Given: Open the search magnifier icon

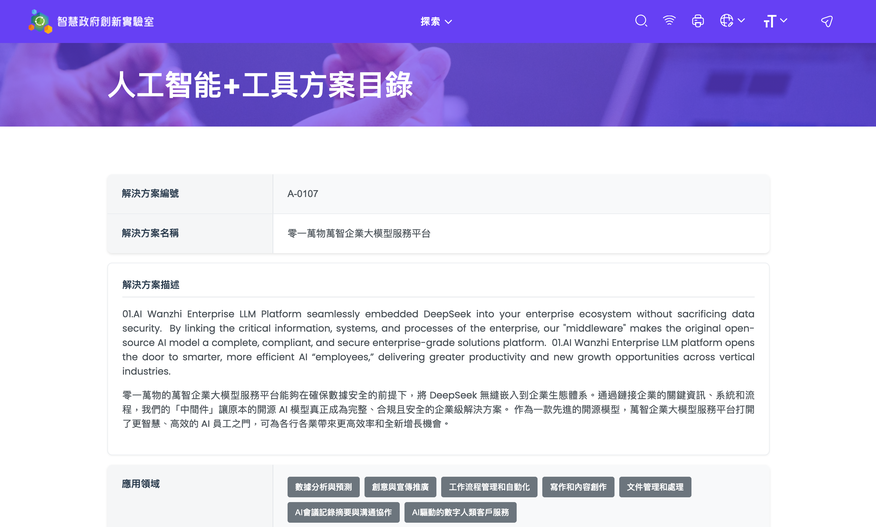Looking at the screenshot, I should 641,21.
